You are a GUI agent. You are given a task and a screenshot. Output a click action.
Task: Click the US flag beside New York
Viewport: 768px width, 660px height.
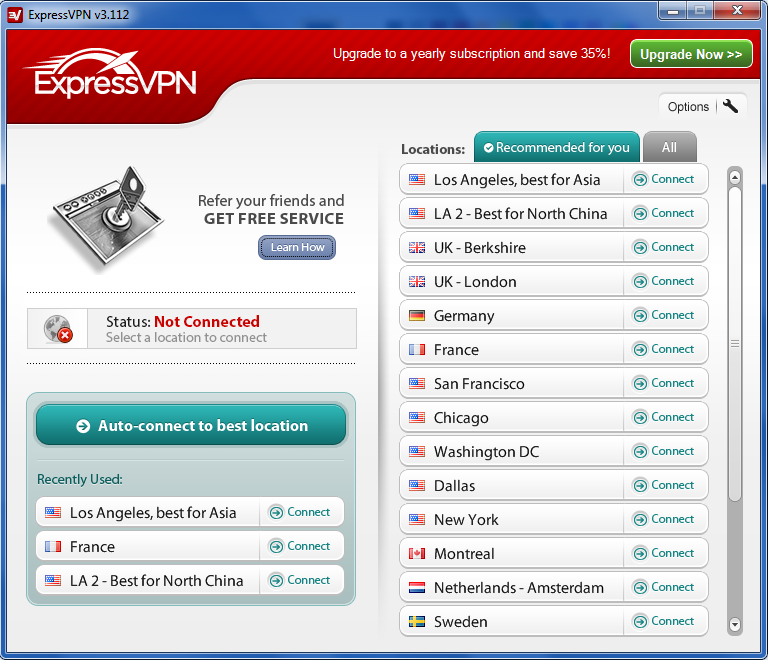(x=417, y=519)
